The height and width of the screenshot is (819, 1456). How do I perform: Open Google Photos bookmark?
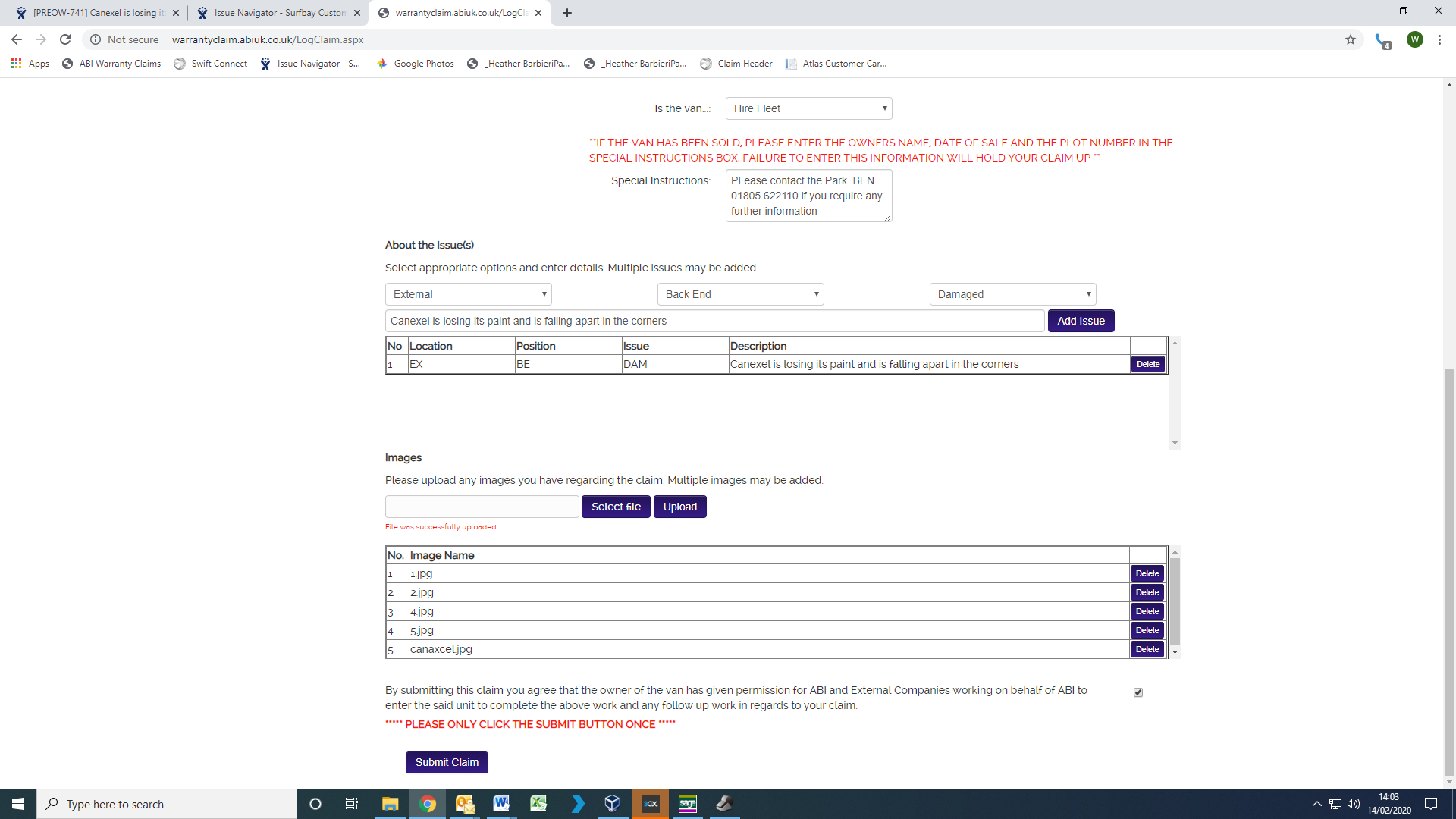(x=416, y=64)
